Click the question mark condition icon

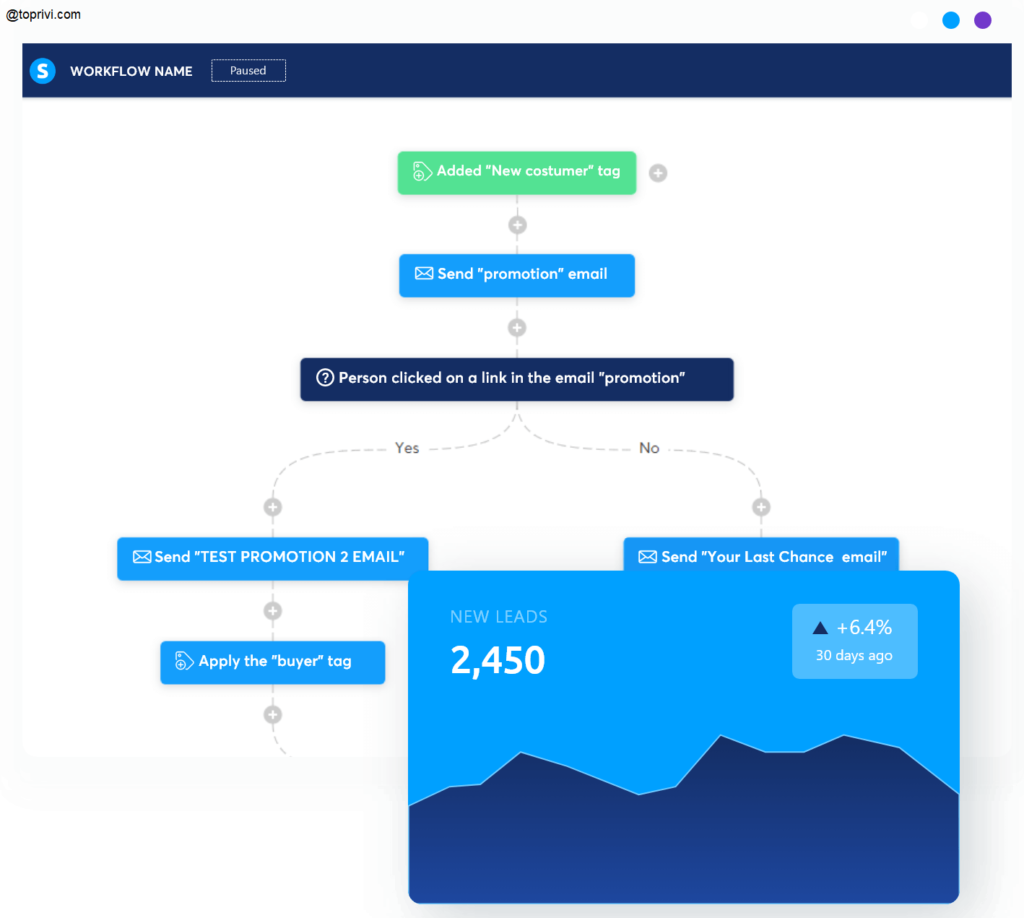[x=325, y=377]
